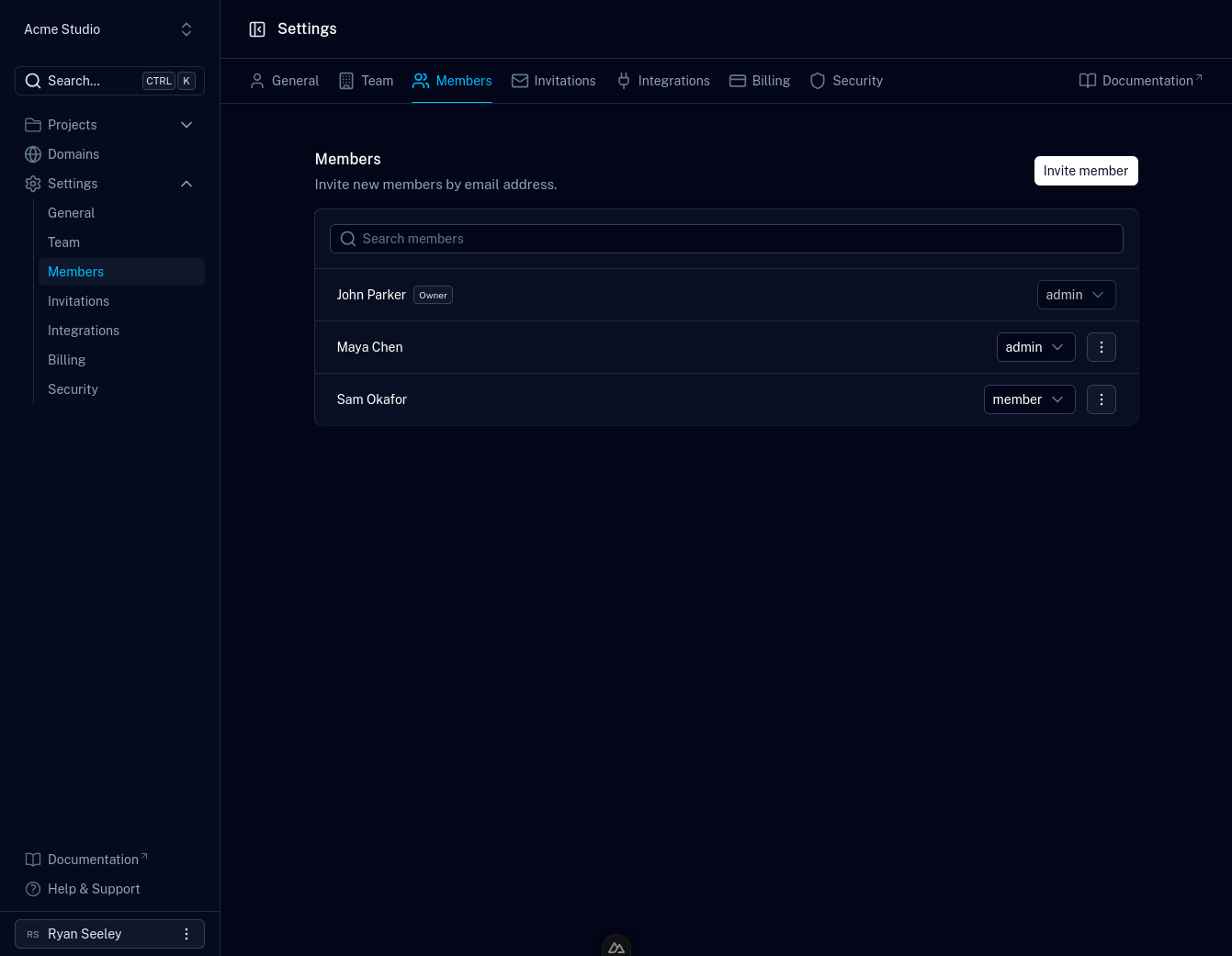Click the Ryan Seeley account button
Viewport: 1232px width, 956px height.
pyautogui.click(x=109, y=934)
